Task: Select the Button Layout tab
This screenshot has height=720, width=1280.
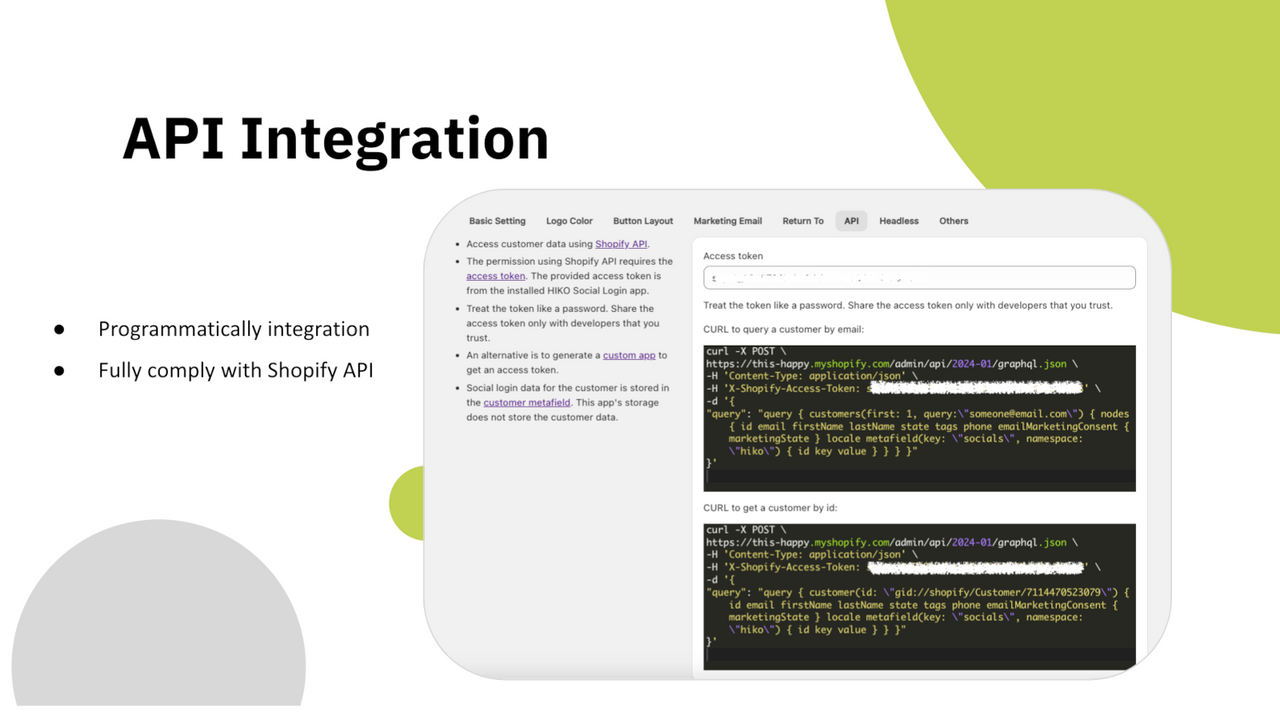Action: coord(643,221)
